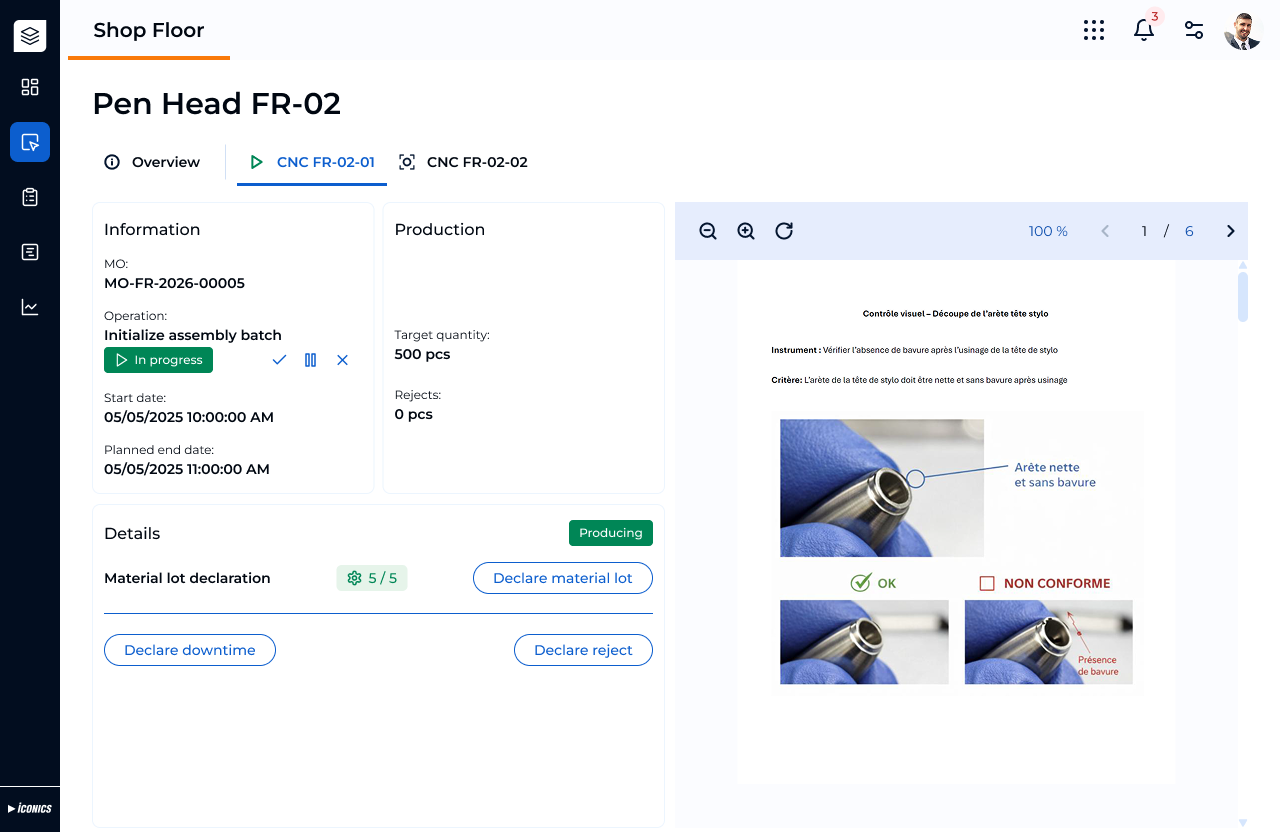Image resolution: width=1280 pixels, height=832 pixels.
Task: Click the In progress status badge
Action: (158, 360)
